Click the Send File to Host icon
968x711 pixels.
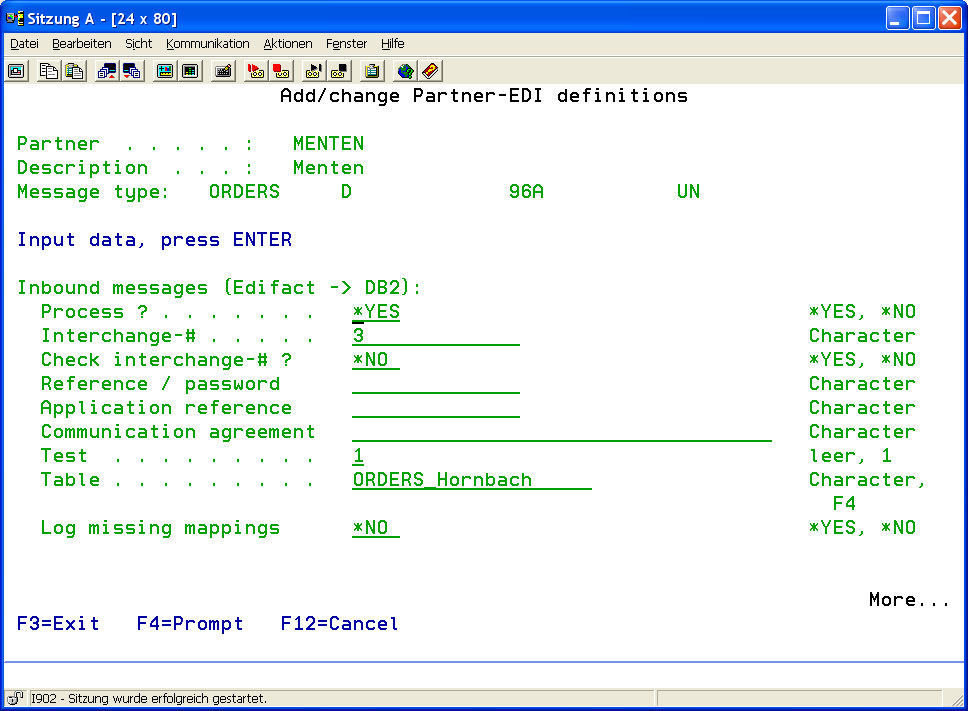[x=106, y=71]
